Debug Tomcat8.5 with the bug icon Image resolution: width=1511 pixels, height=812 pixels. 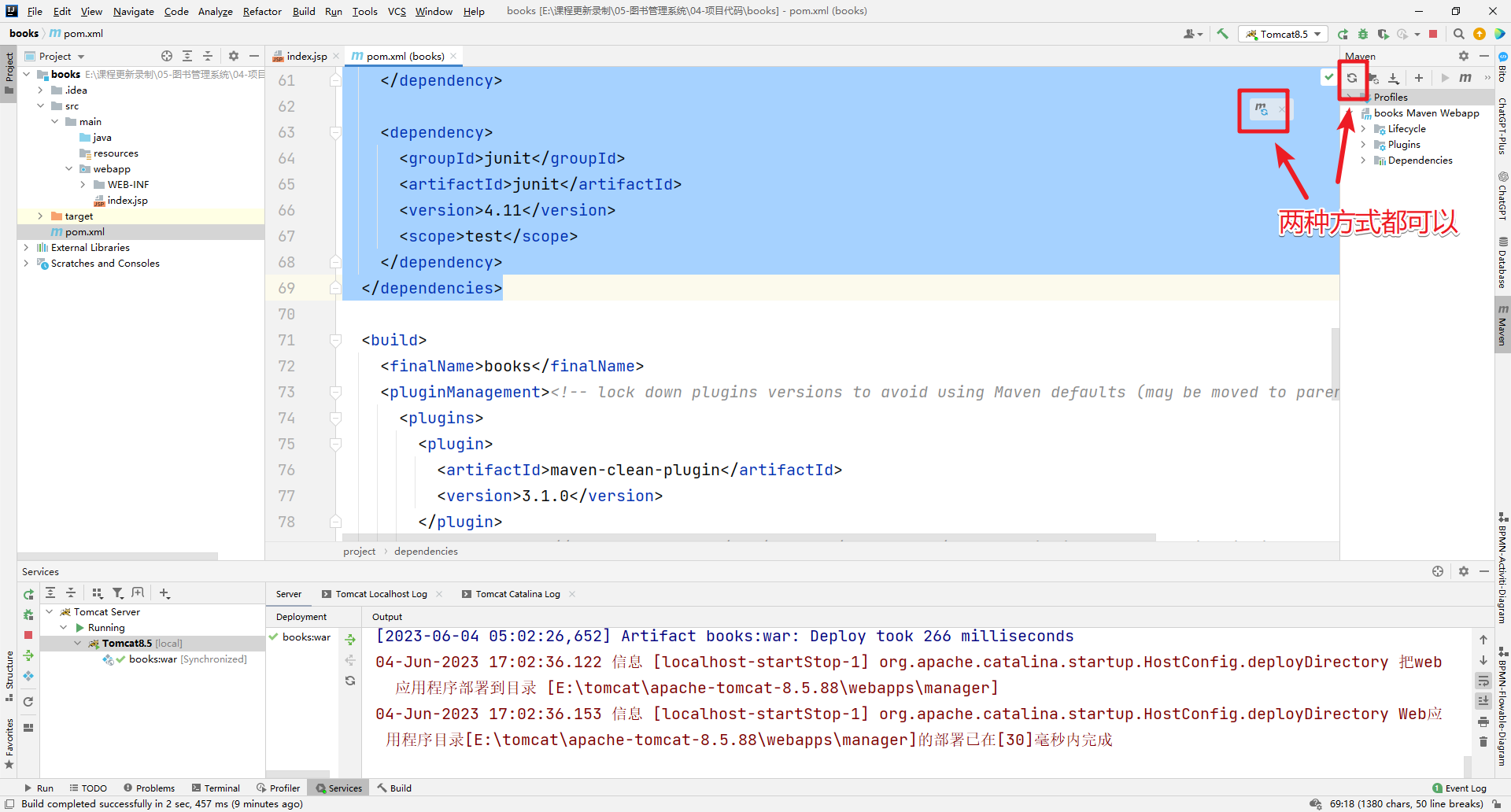pos(1363,34)
